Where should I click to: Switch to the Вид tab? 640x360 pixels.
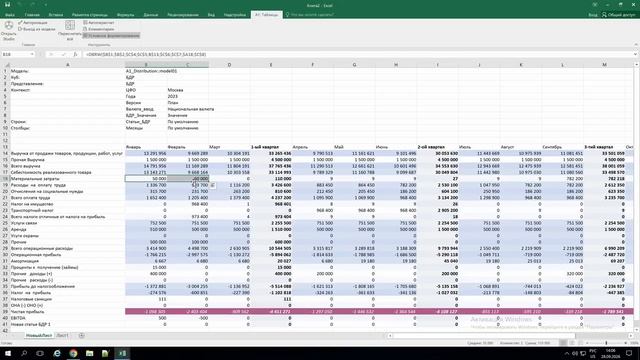(211, 15)
